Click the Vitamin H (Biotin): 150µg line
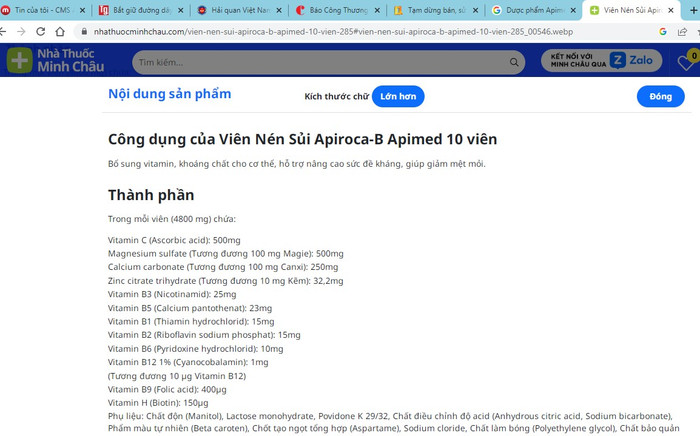The width and height of the screenshot is (700, 436). click(x=158, y=403)
